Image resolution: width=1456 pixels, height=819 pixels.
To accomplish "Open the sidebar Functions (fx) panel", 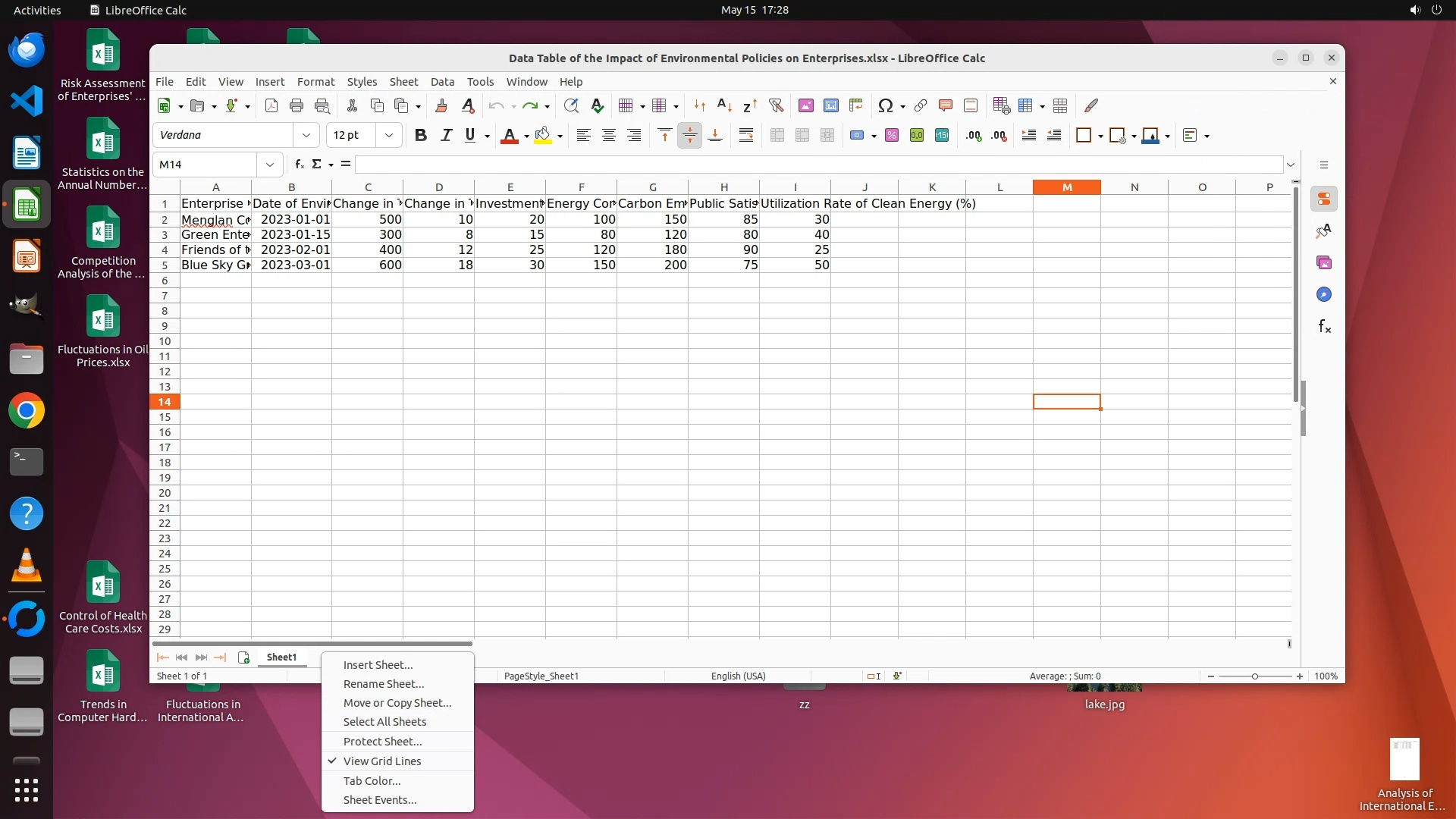I will (1324, 326).
